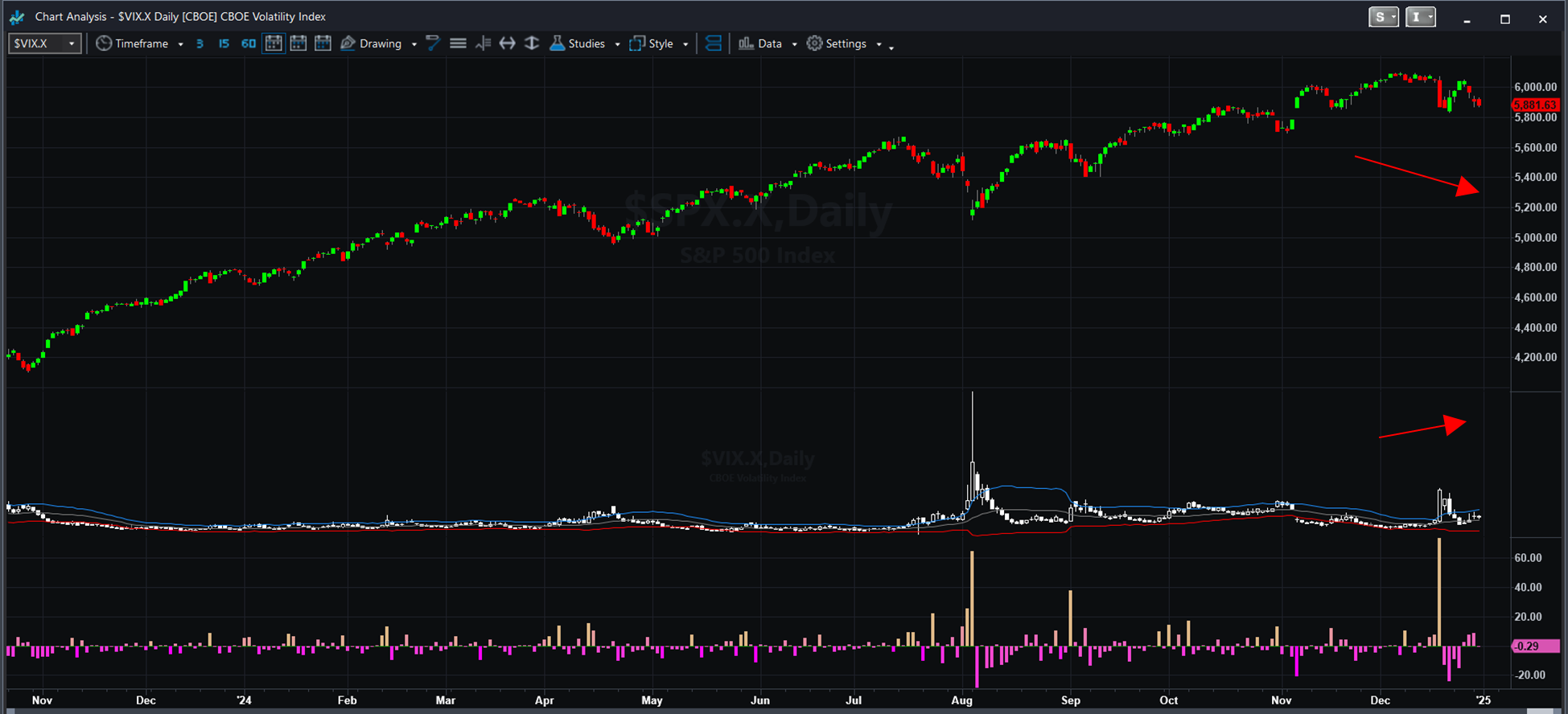The width and height of the screenshot is (1568, 714).
Task: Click the '25 year label on time axis
Action: [x=1484, y=700]
